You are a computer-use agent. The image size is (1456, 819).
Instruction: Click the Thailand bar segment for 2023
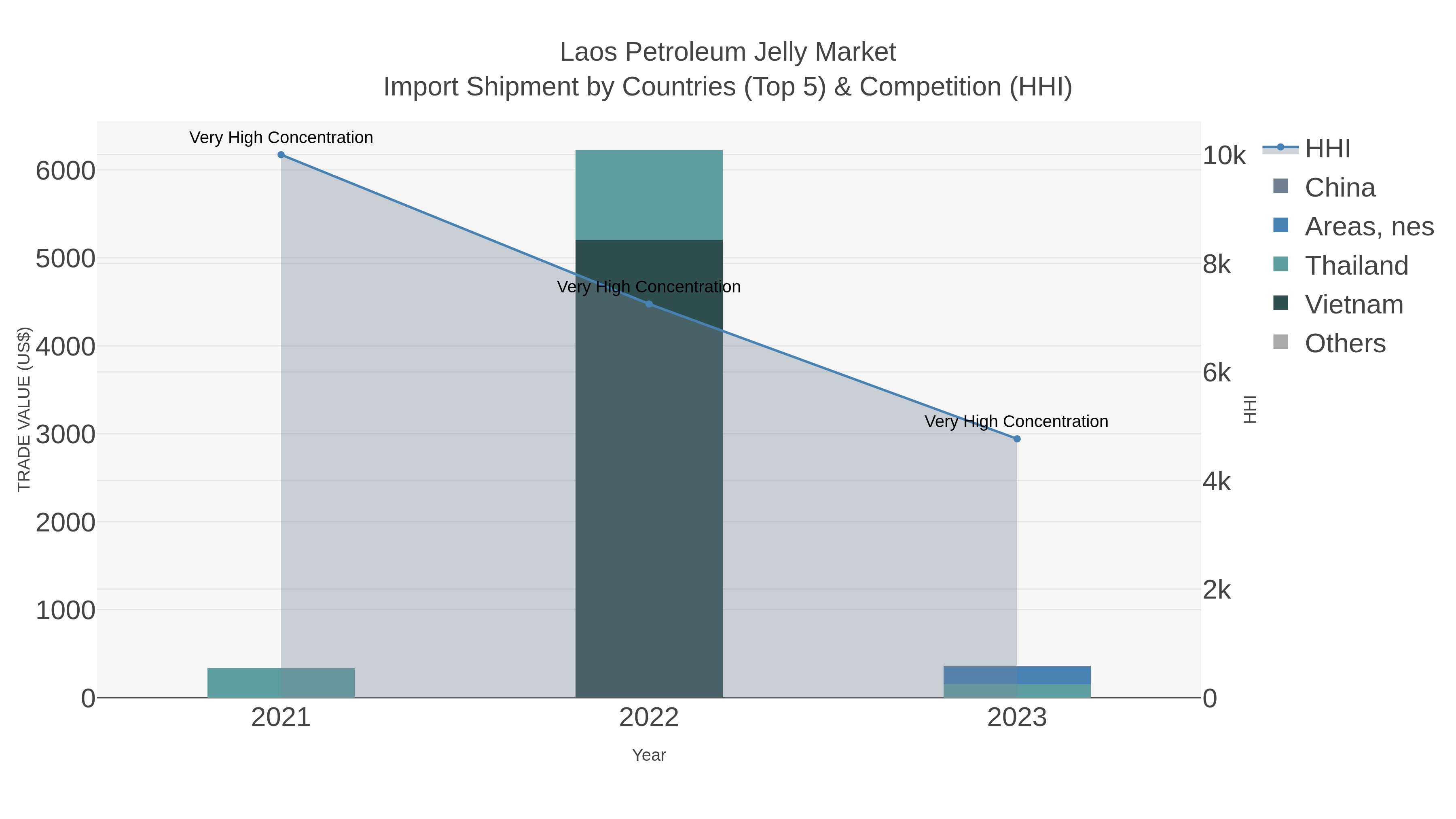point(1017,691)
